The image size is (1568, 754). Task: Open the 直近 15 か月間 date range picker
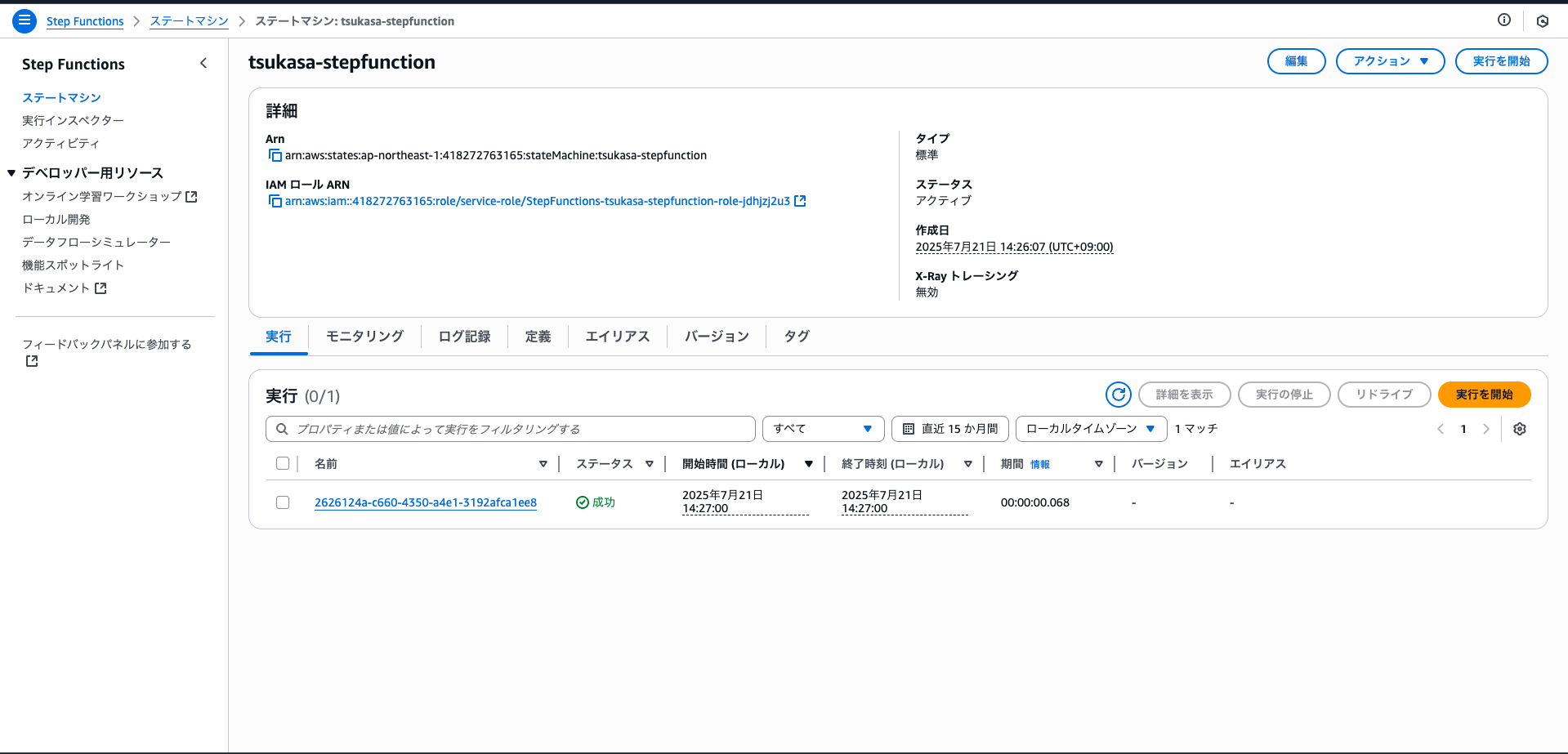click(949, 429)
